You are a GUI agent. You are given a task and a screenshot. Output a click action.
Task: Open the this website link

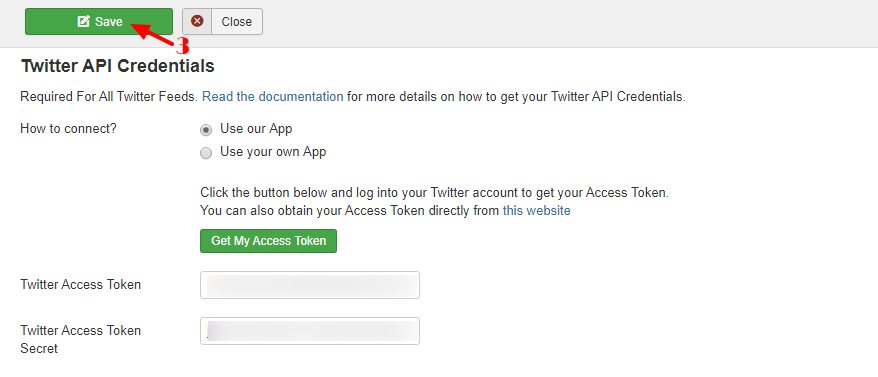click(x=536, y=211)
